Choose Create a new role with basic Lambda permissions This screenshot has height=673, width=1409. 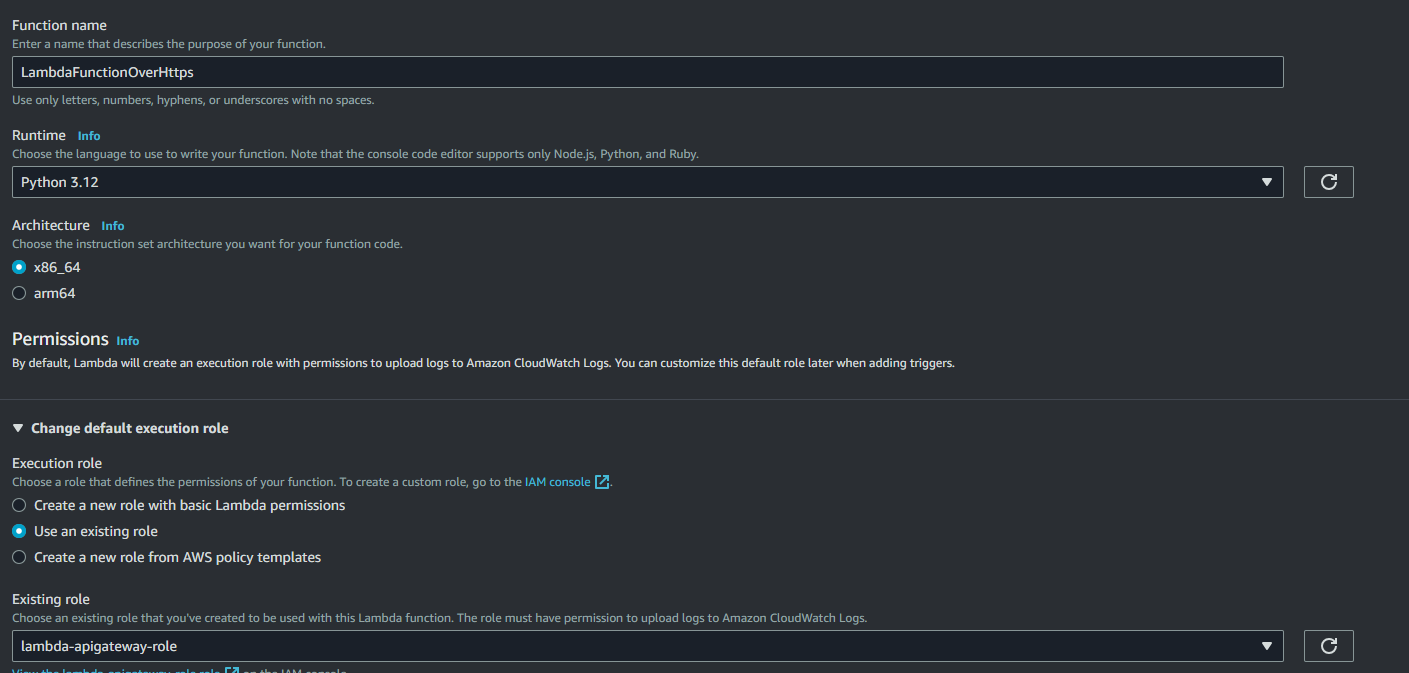tap(19, 505)
